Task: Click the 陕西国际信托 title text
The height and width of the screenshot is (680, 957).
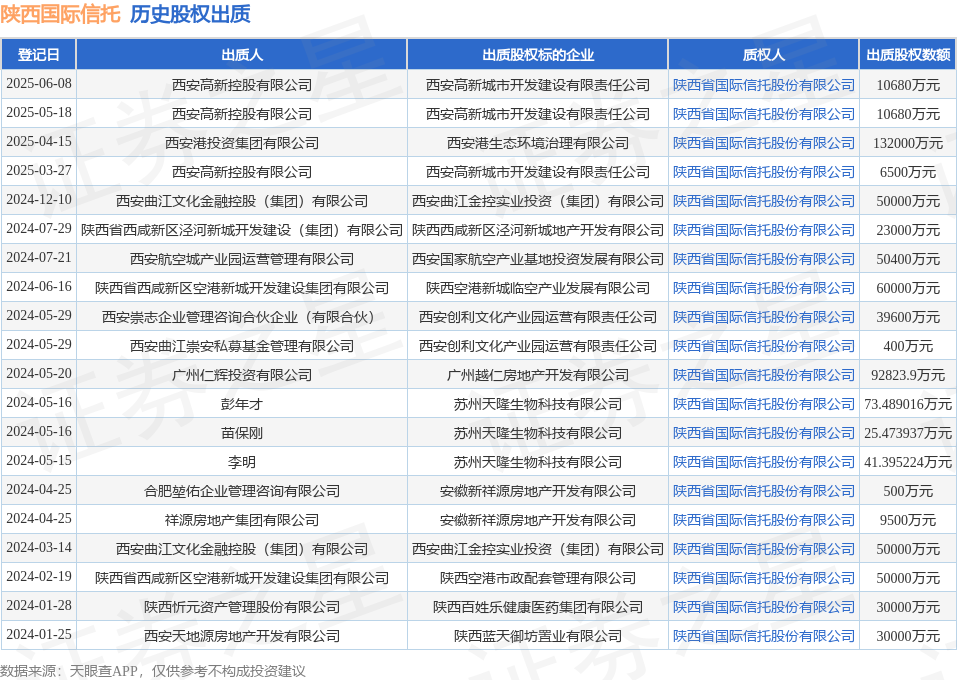Action: (60, 14)
